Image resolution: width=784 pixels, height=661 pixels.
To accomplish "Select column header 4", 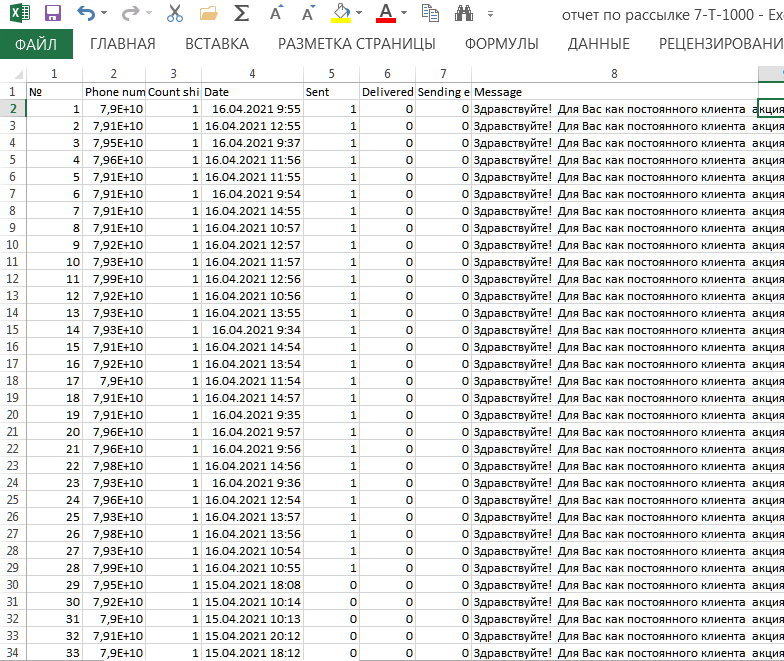I will 252,74.
